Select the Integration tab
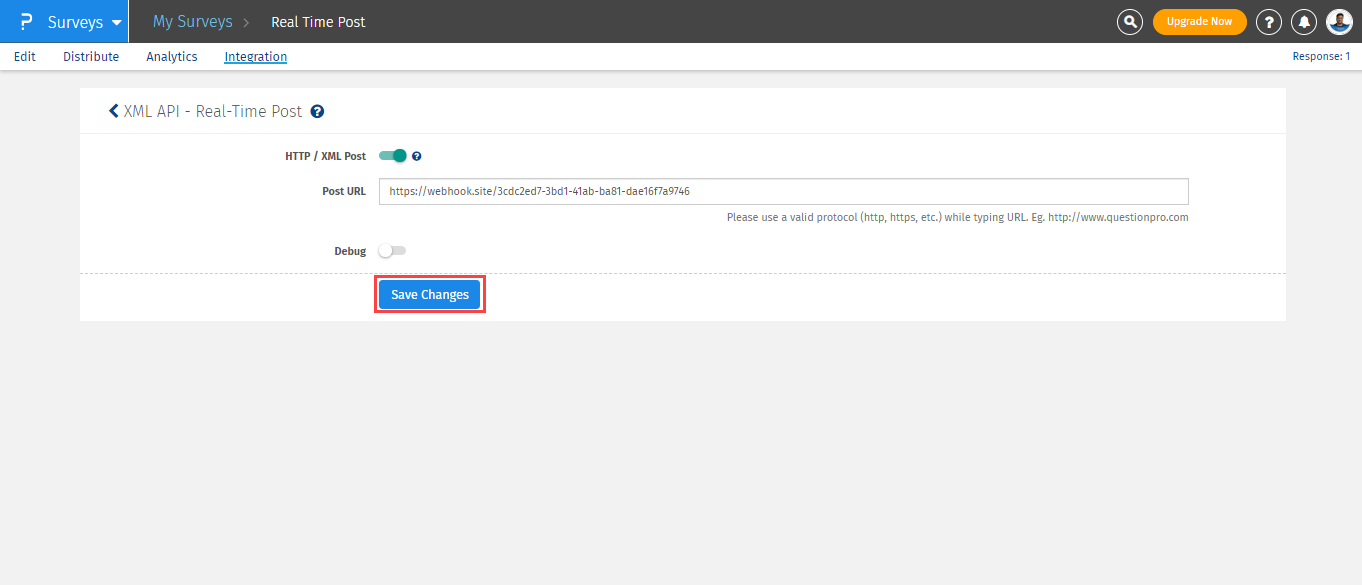The width and height of the screenshot is (1362, 585). click(x=256, y=57)
